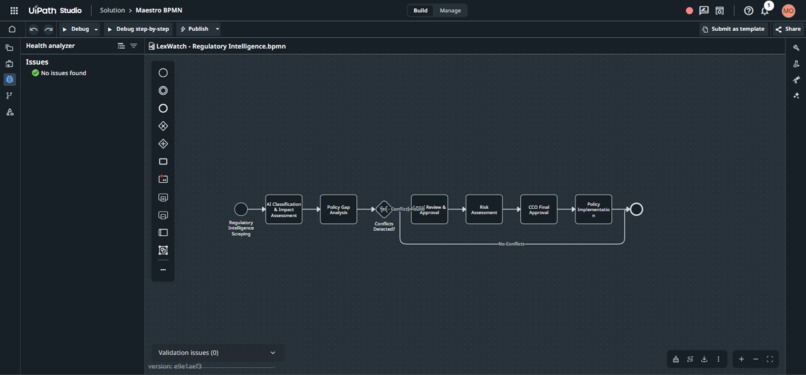Open the Help question mark icon
Image resolution: width=806 pixels, height=375 pixels.
tap(748, 11)
